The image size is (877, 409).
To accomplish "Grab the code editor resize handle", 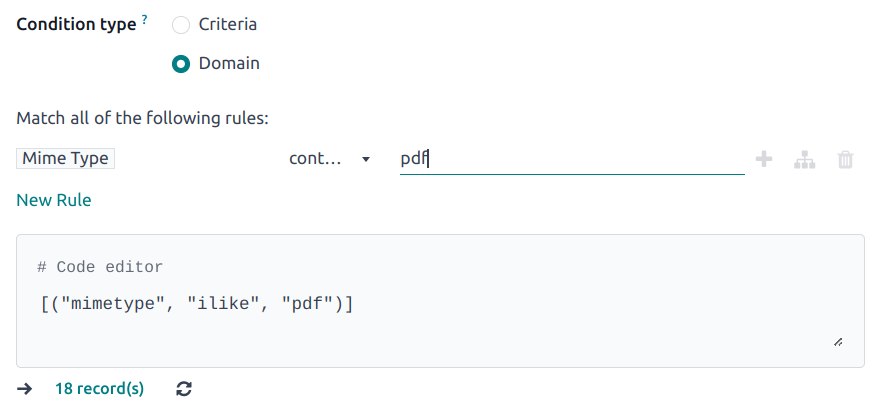I will (x=837, y=342).
